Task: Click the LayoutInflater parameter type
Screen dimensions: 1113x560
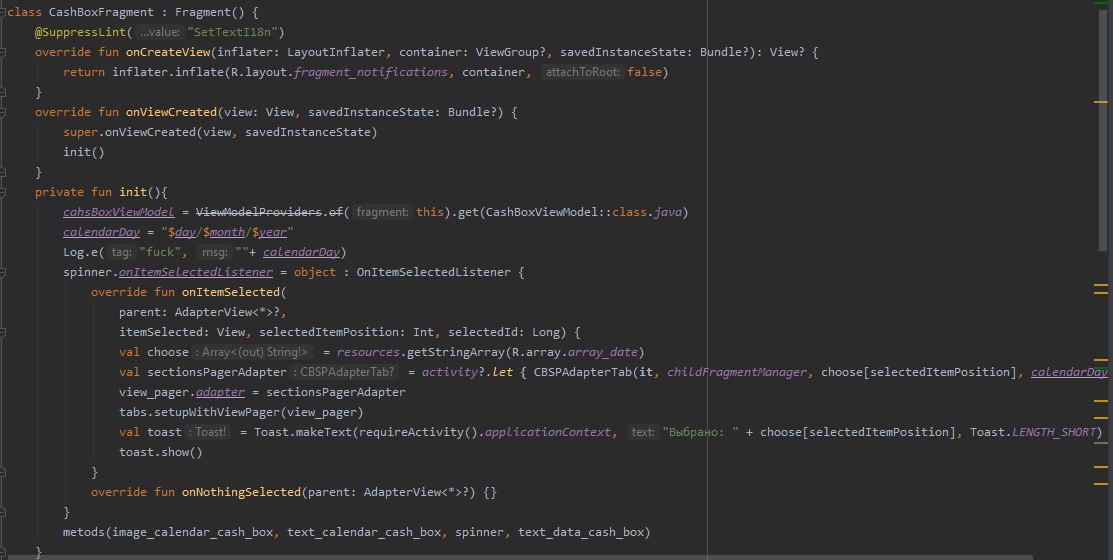Action: 336,52
